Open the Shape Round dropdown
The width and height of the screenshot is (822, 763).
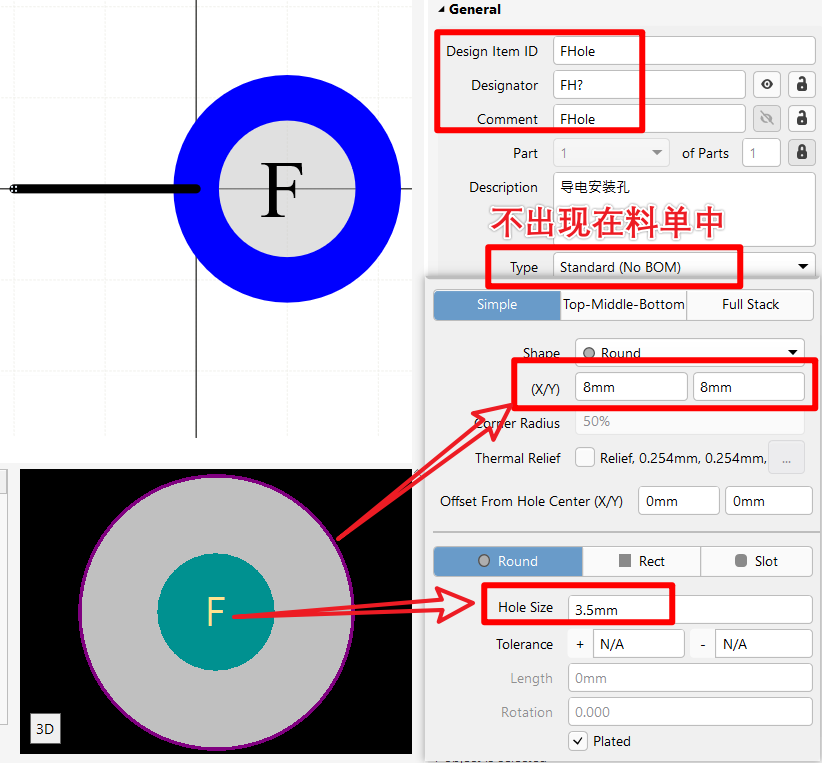793,352
